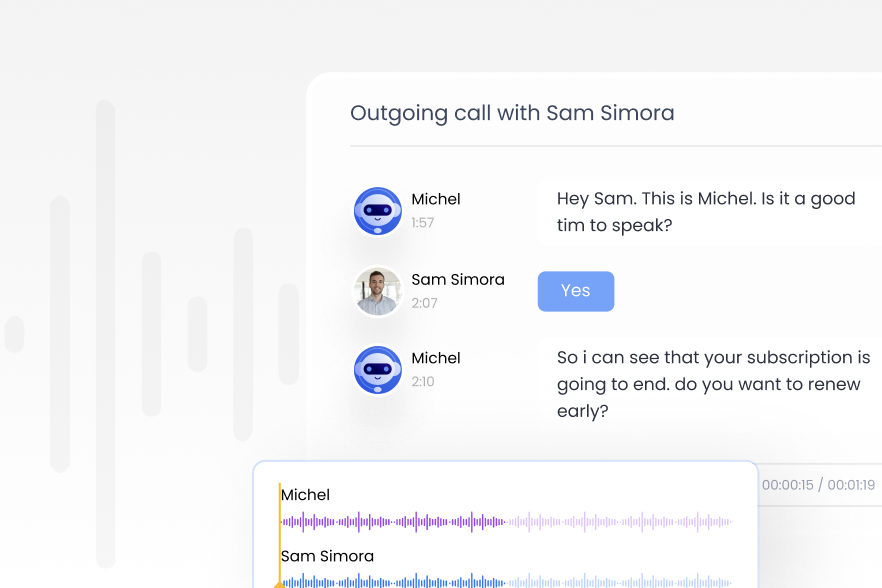Click the 2:07 timestamp
882x588 pixels.
click(x=424, y=303)
